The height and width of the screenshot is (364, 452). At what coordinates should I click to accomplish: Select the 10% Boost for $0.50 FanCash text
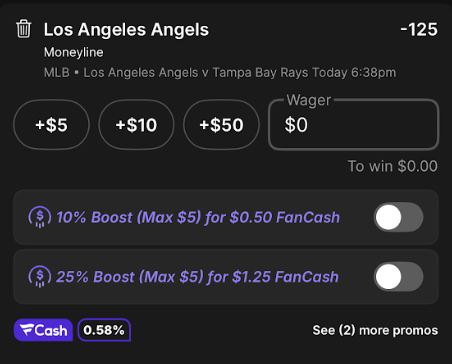tap(198, 217)
